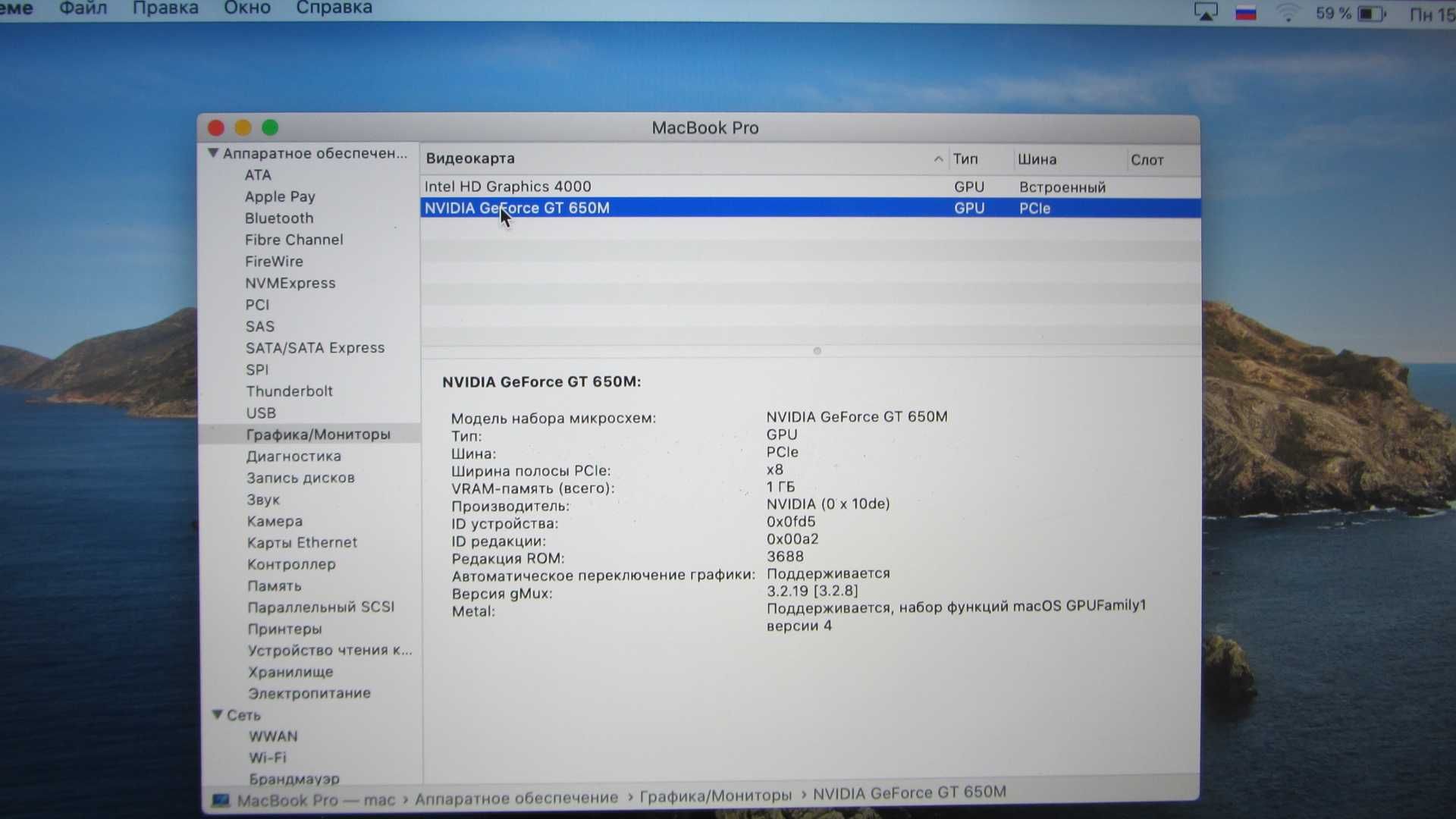Viewport: 1456px width, 819px height.
Task: Select SPI in the sidebar
Action: coord(257,370)
